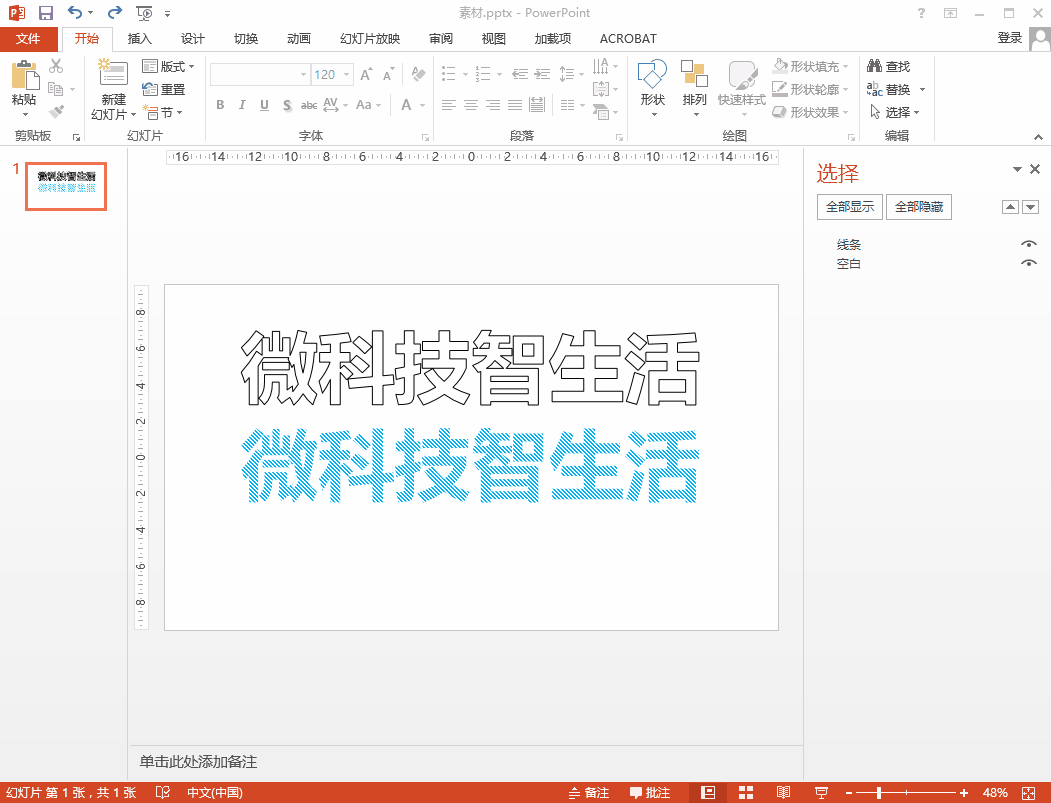Open the Quick Styles gallery
Image resolution: width=1051 pixels, height=803 pixels.
pos(741,87)
